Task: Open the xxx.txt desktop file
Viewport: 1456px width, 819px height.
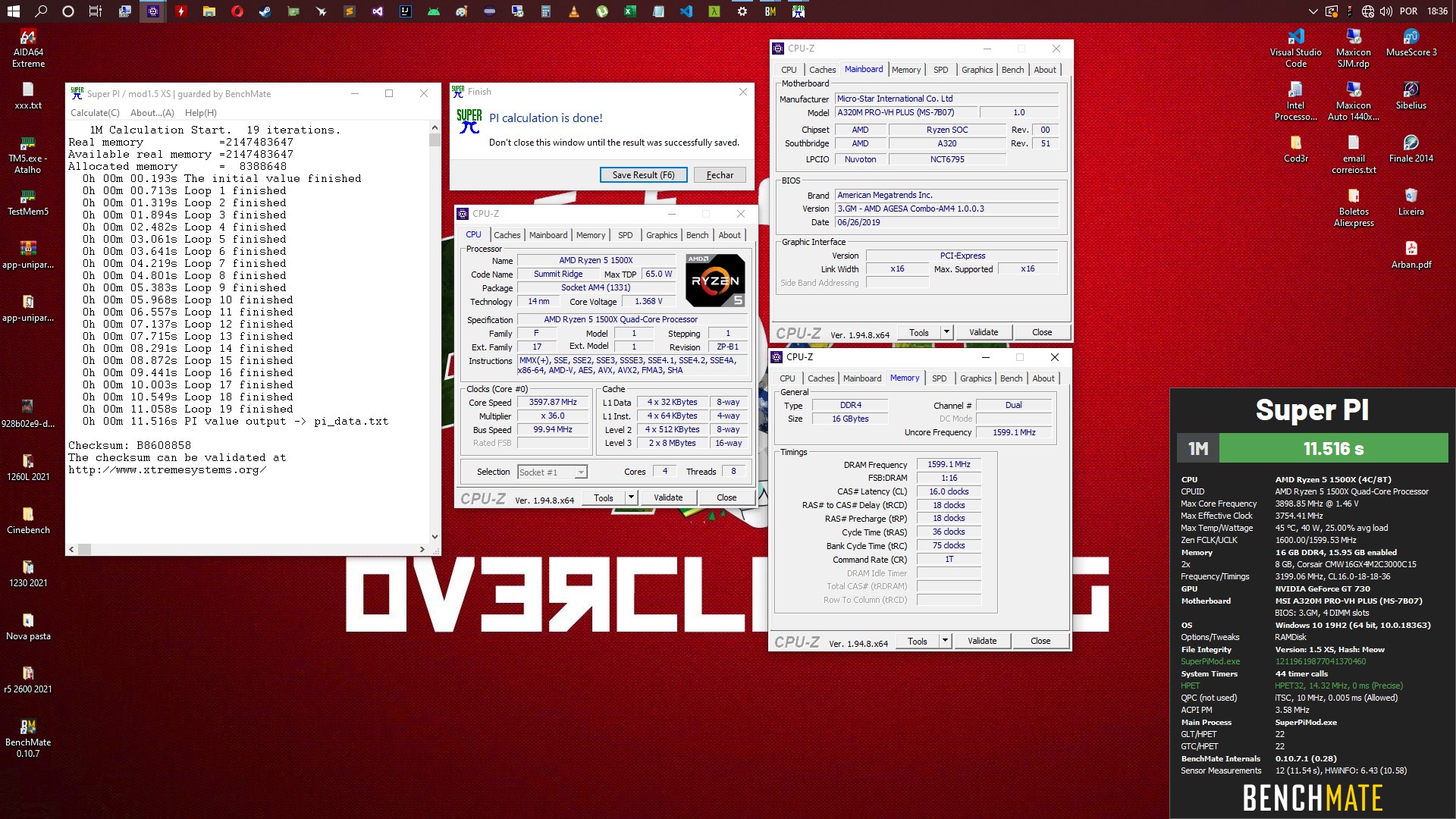Action: pyautogui.click(x=28, y=96)
